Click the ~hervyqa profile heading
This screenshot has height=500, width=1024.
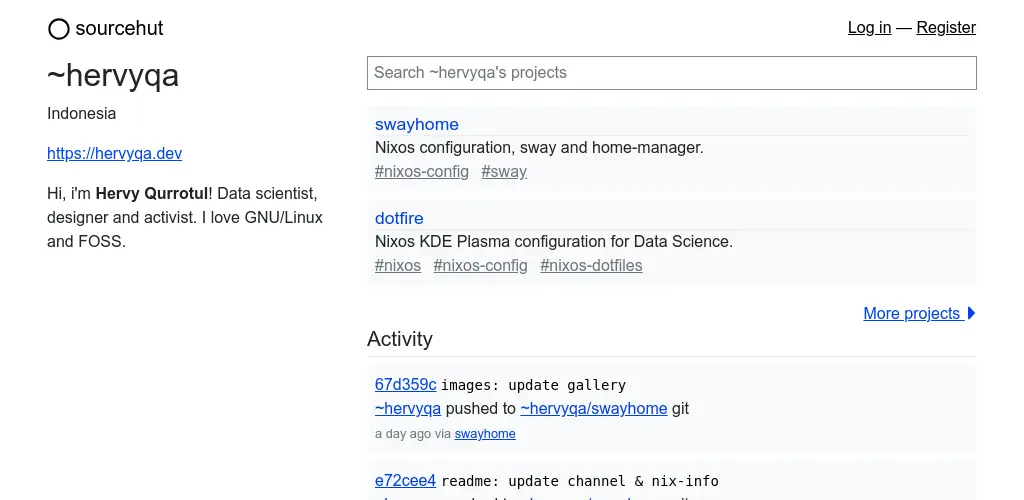[x=113, y=76]
